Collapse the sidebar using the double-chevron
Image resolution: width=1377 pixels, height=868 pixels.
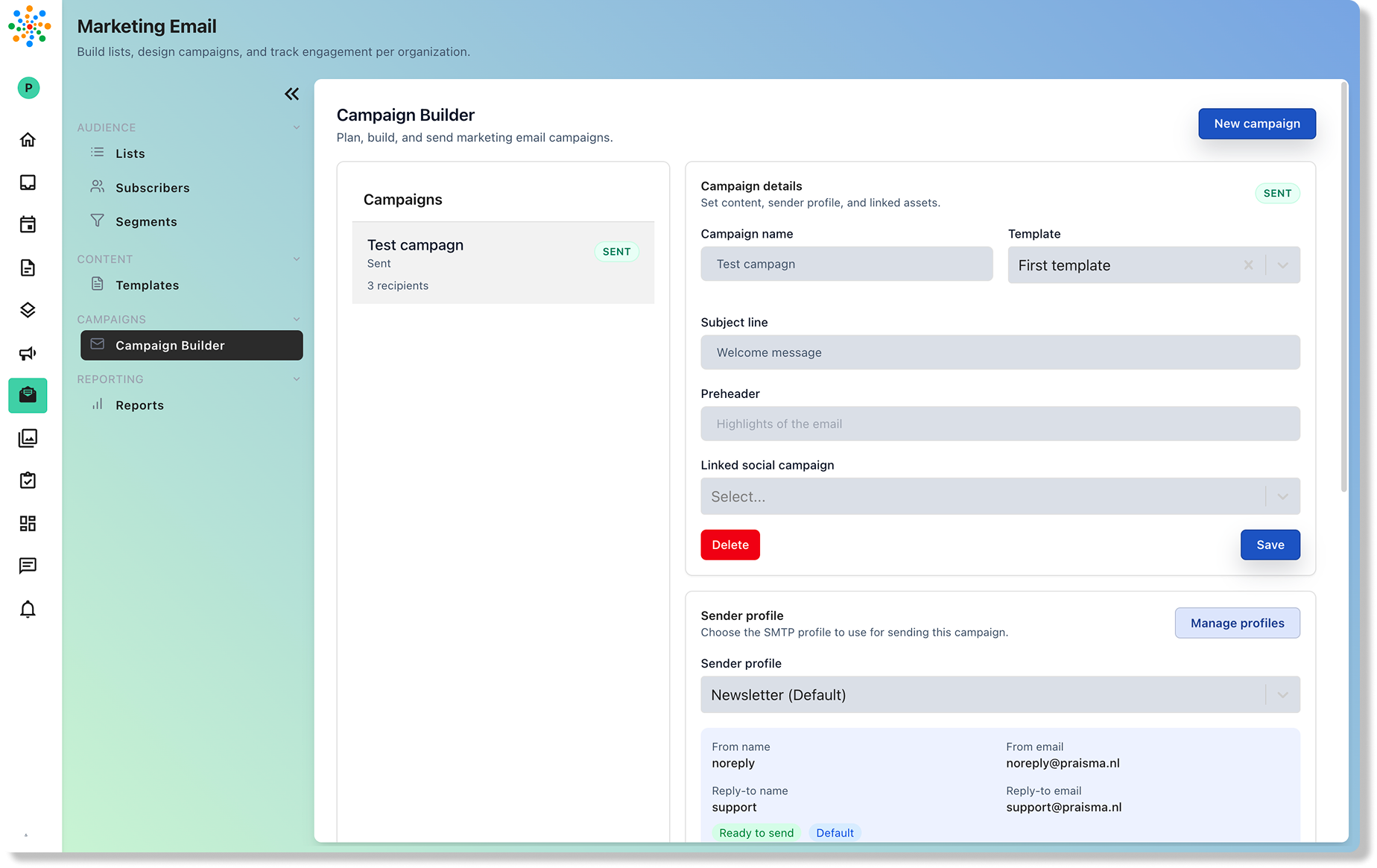[291, 94]
